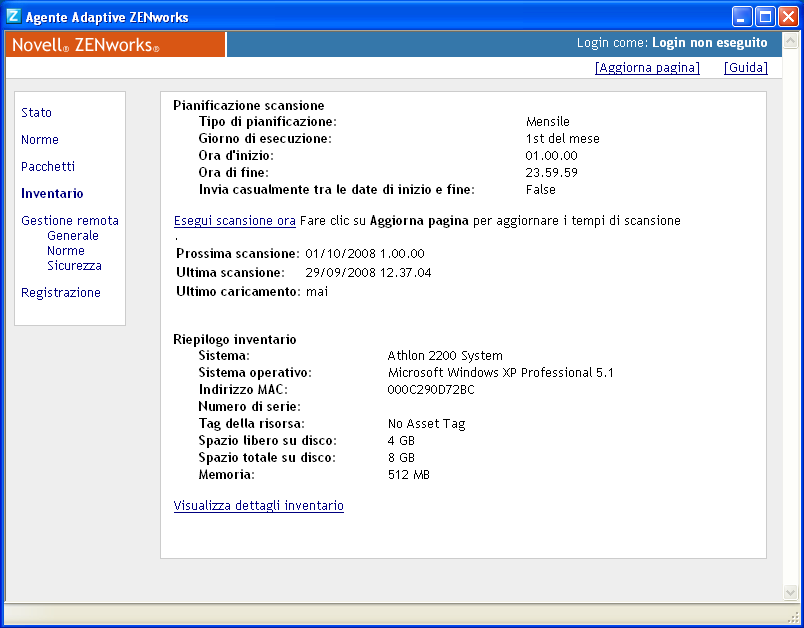Select 'Microsoft Windows XP Professional 5.1' text

(x=500, y=373)
